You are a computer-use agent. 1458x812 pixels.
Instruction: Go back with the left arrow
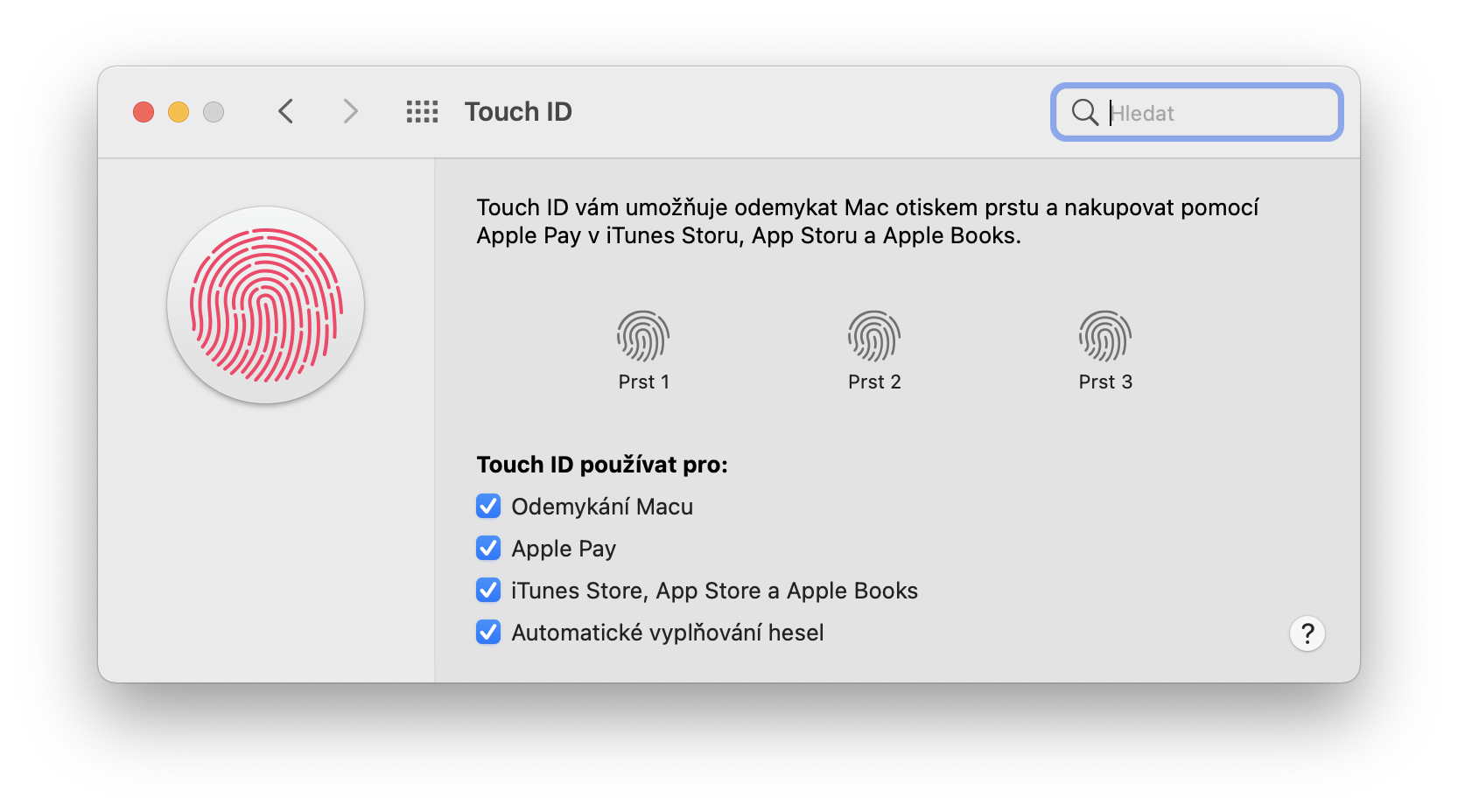tap(285, 112)
